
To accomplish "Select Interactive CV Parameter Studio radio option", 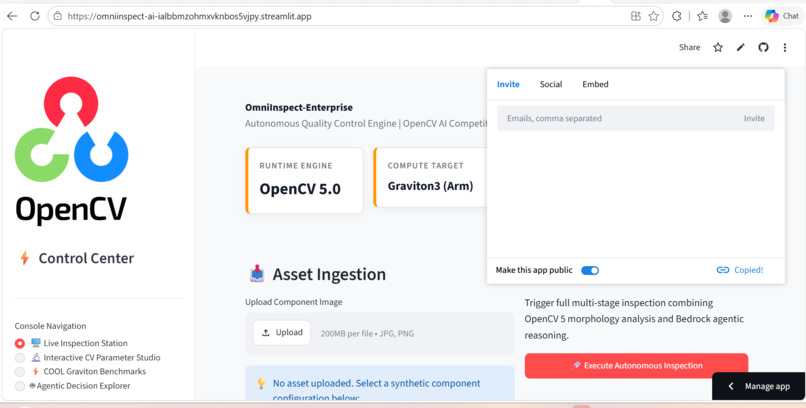I will pos(20,358).
